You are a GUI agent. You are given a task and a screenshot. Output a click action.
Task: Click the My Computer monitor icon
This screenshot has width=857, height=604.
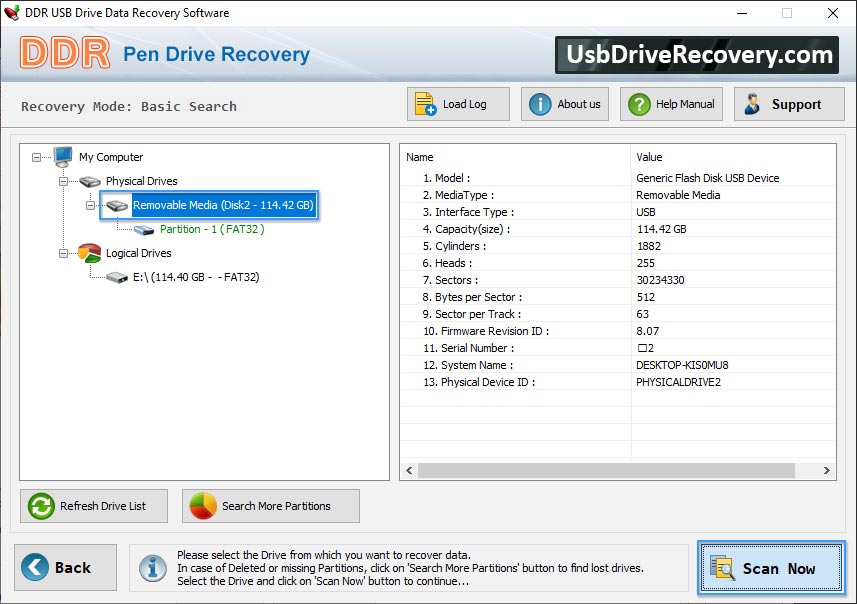(x=63, y=157)
